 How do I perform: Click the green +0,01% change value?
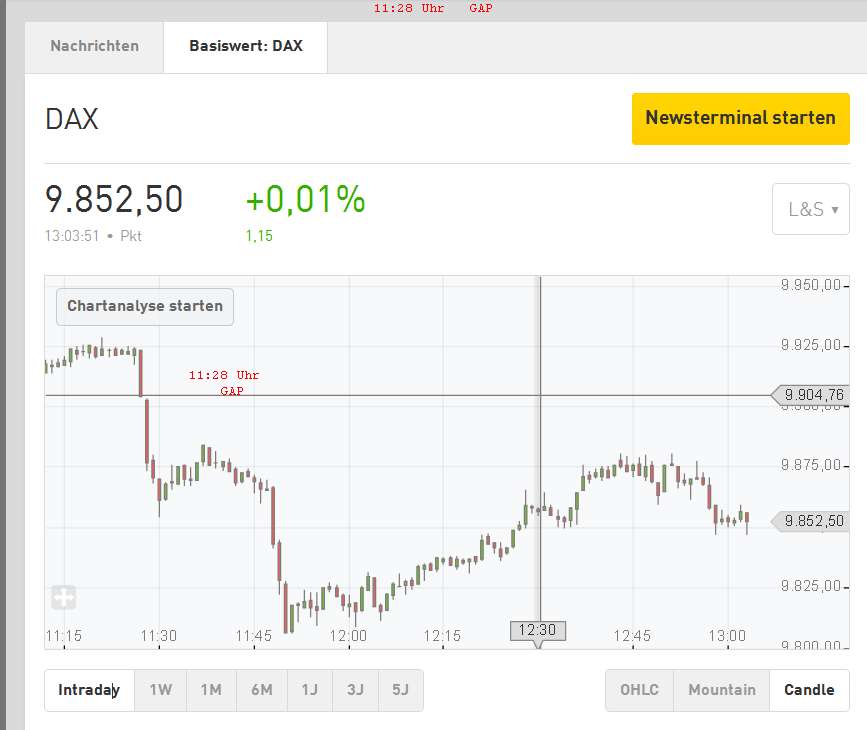tap(305, 200)
